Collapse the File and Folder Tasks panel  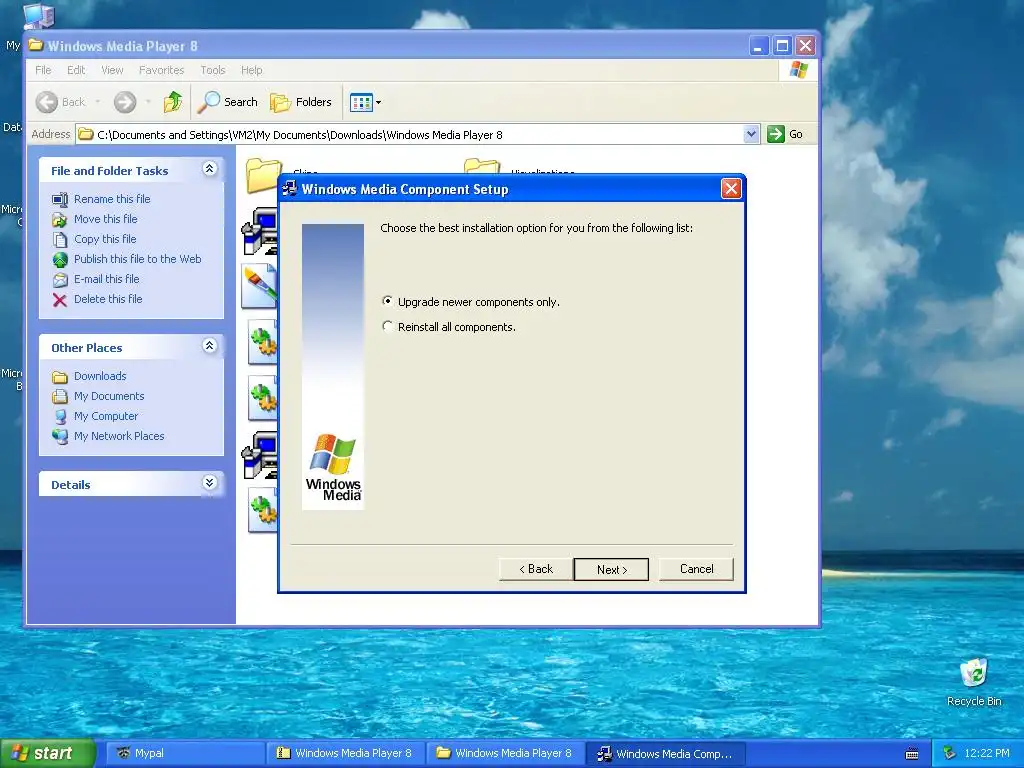tap(209, 169)
